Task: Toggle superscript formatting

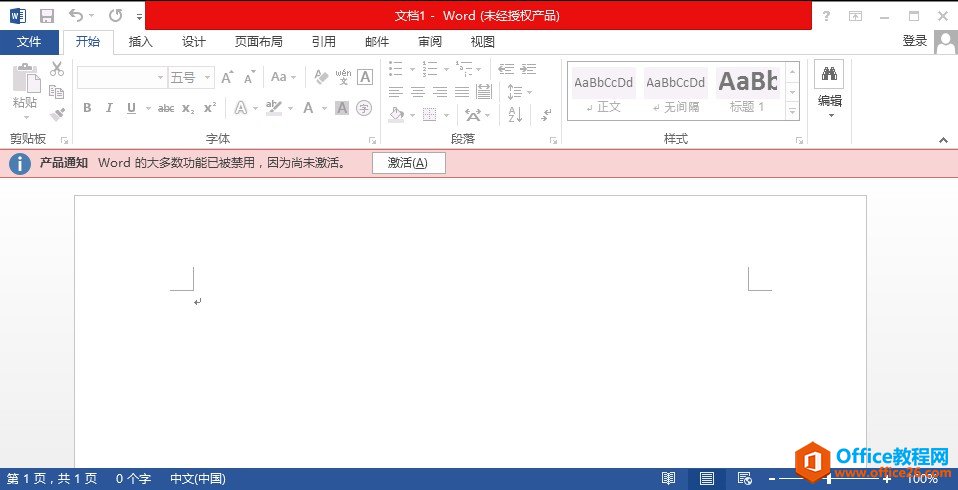Action: 210,108
